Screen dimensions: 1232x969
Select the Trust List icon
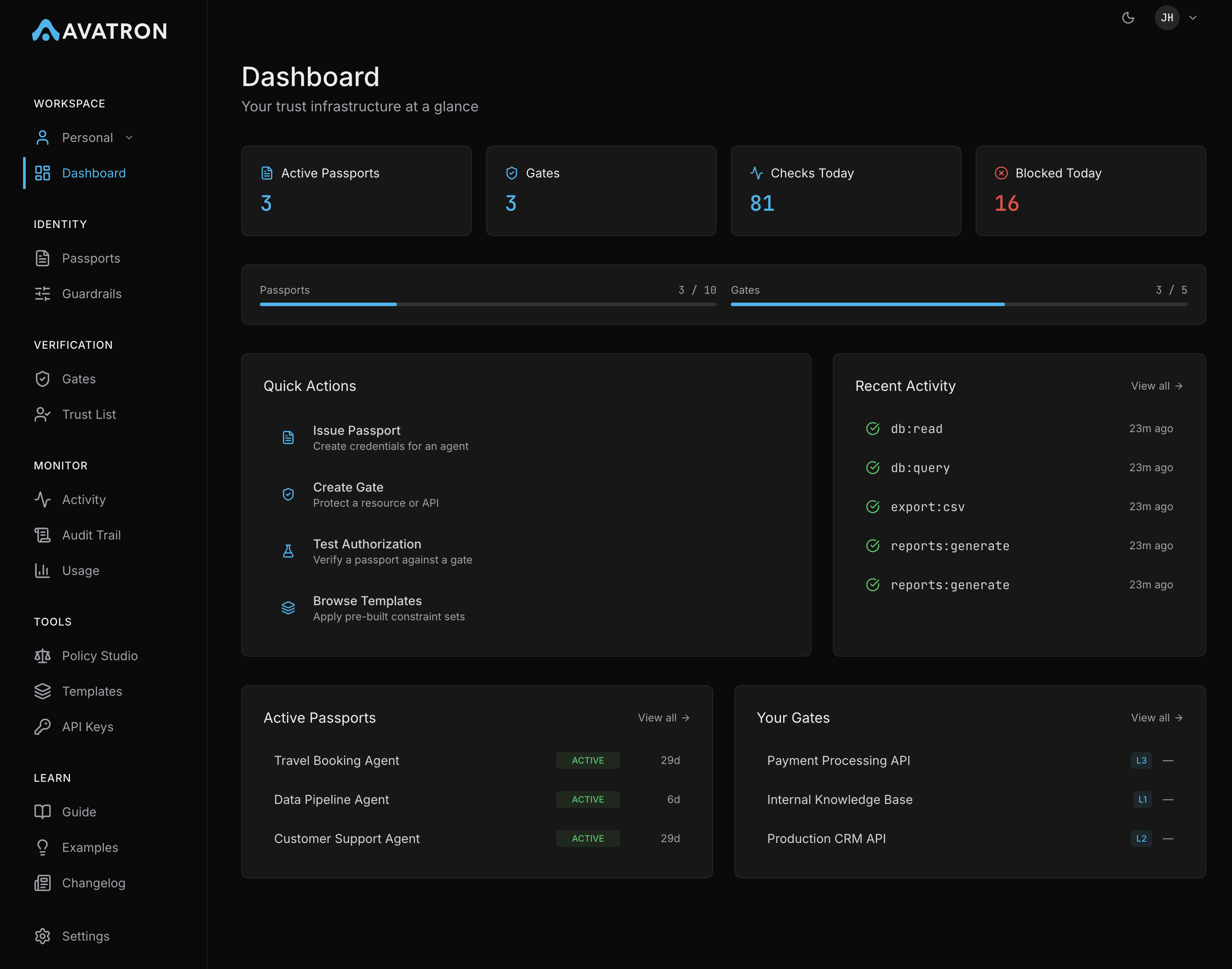coord(43,414)
